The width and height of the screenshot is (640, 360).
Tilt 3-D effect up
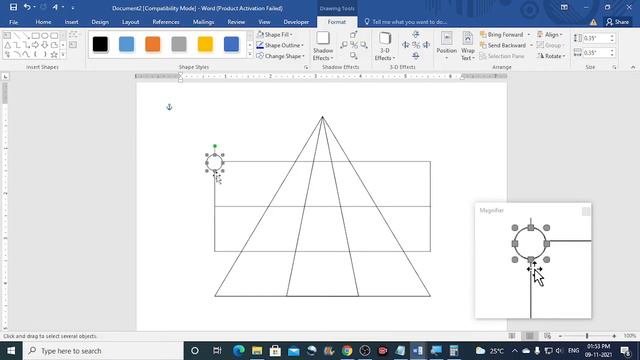coord(416,35)
